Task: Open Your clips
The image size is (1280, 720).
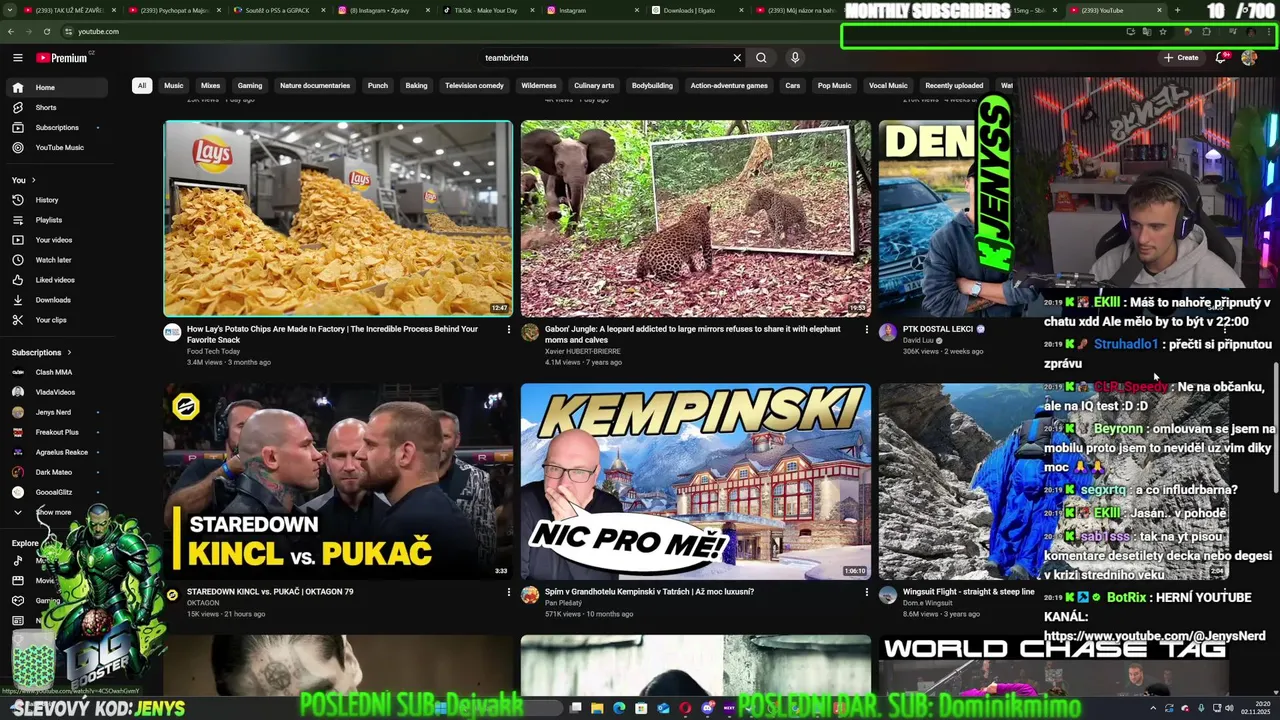Action: coord(57,320)
